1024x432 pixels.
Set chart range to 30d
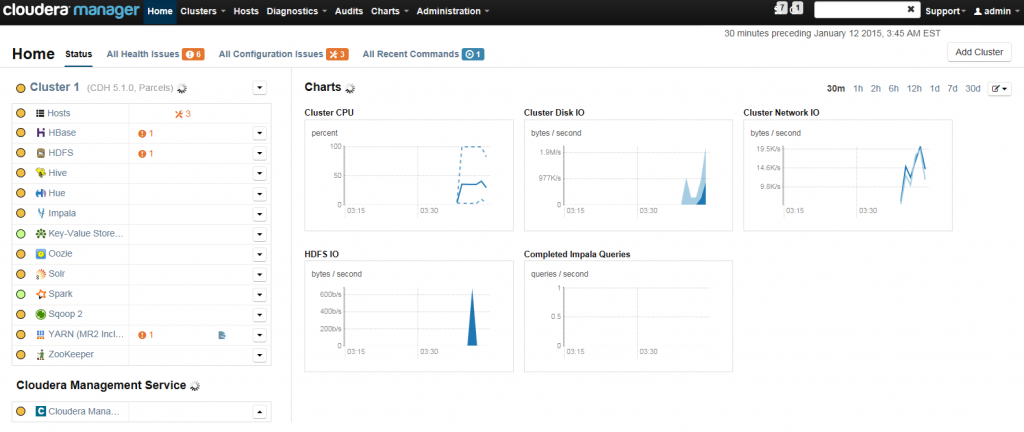[972, 89]
